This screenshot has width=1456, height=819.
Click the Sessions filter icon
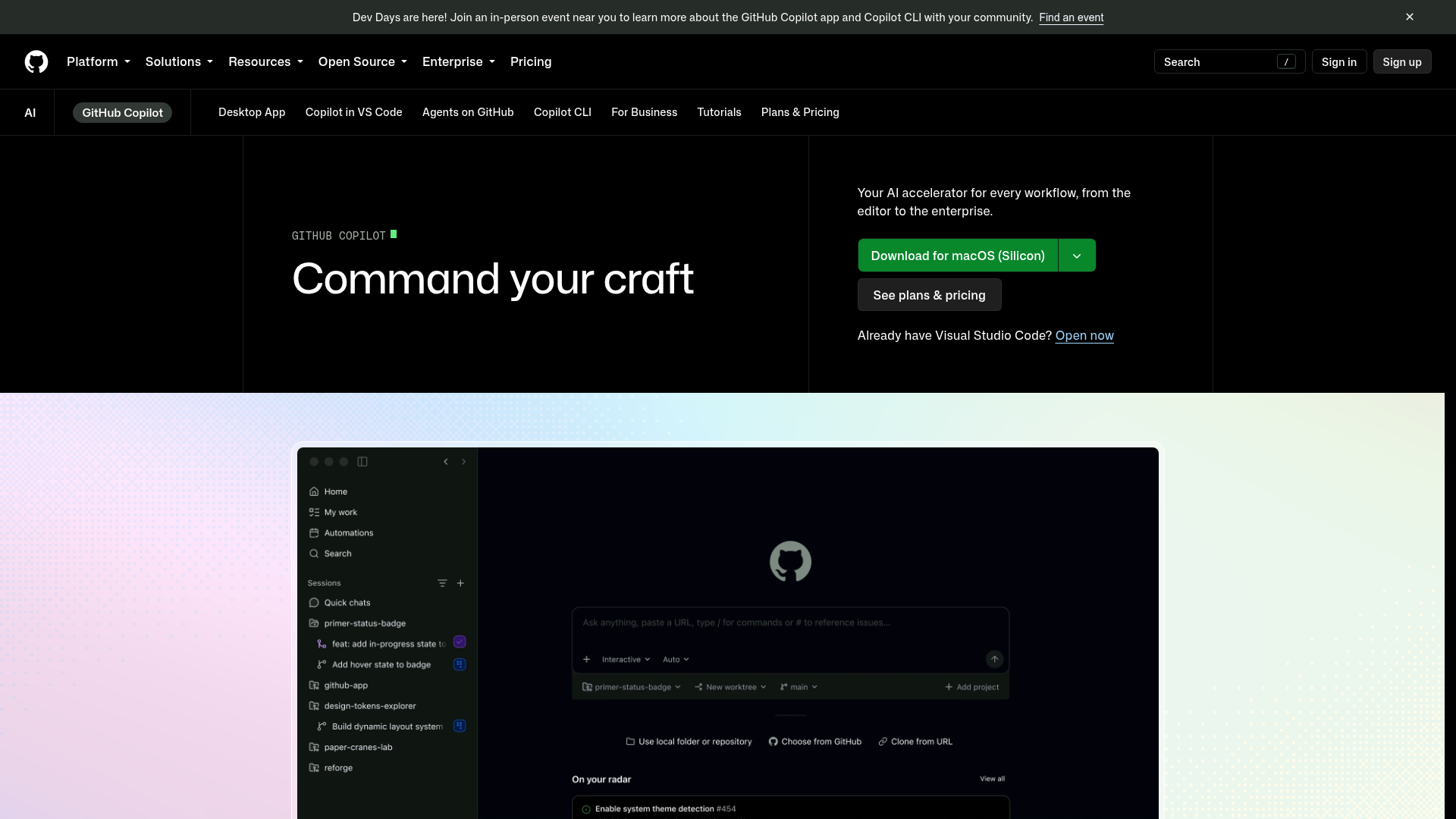442,583
